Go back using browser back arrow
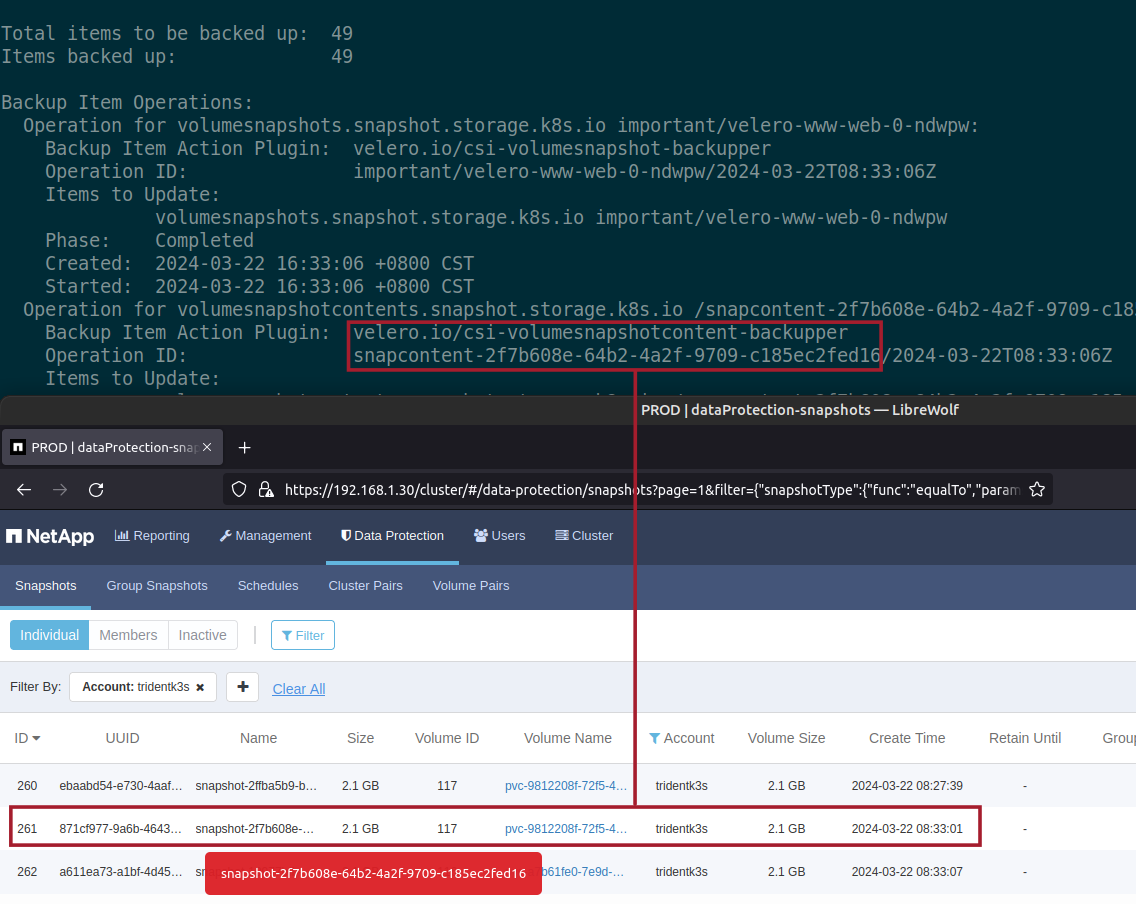 (x=24, y=490)
